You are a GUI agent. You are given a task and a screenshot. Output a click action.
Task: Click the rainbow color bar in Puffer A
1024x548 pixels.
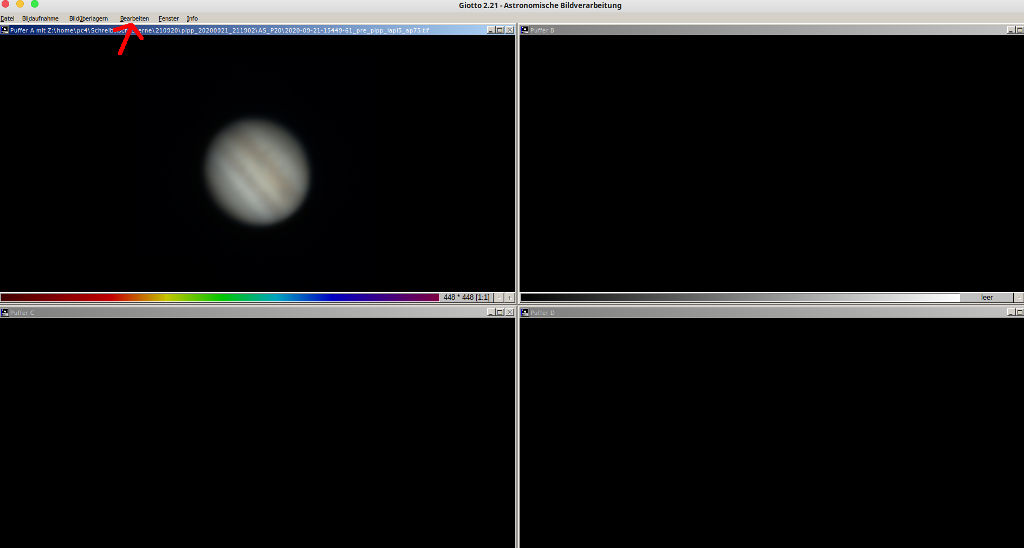coord(220,297)
